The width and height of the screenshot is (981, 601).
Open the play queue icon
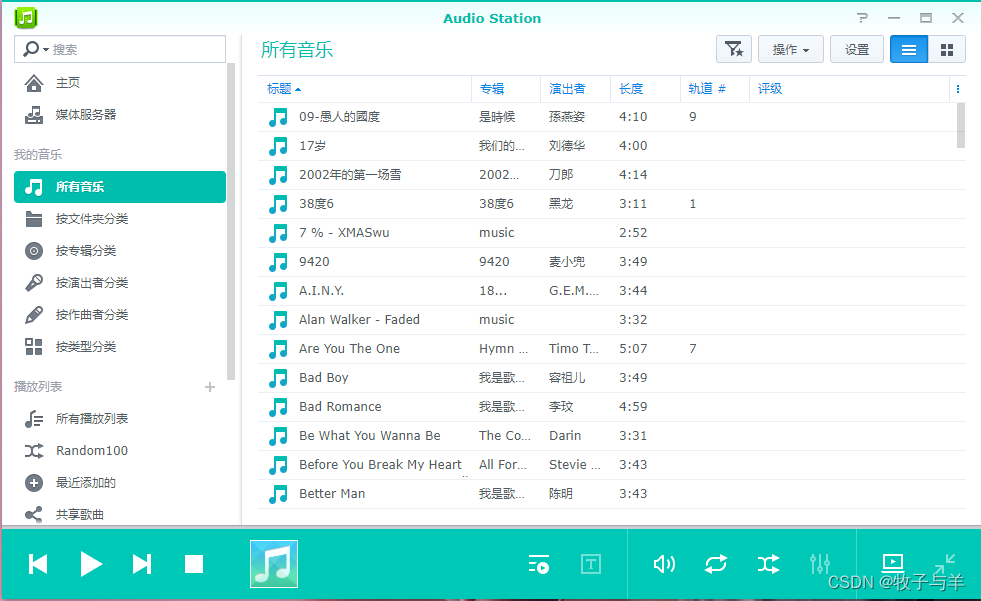pos(539,564)
